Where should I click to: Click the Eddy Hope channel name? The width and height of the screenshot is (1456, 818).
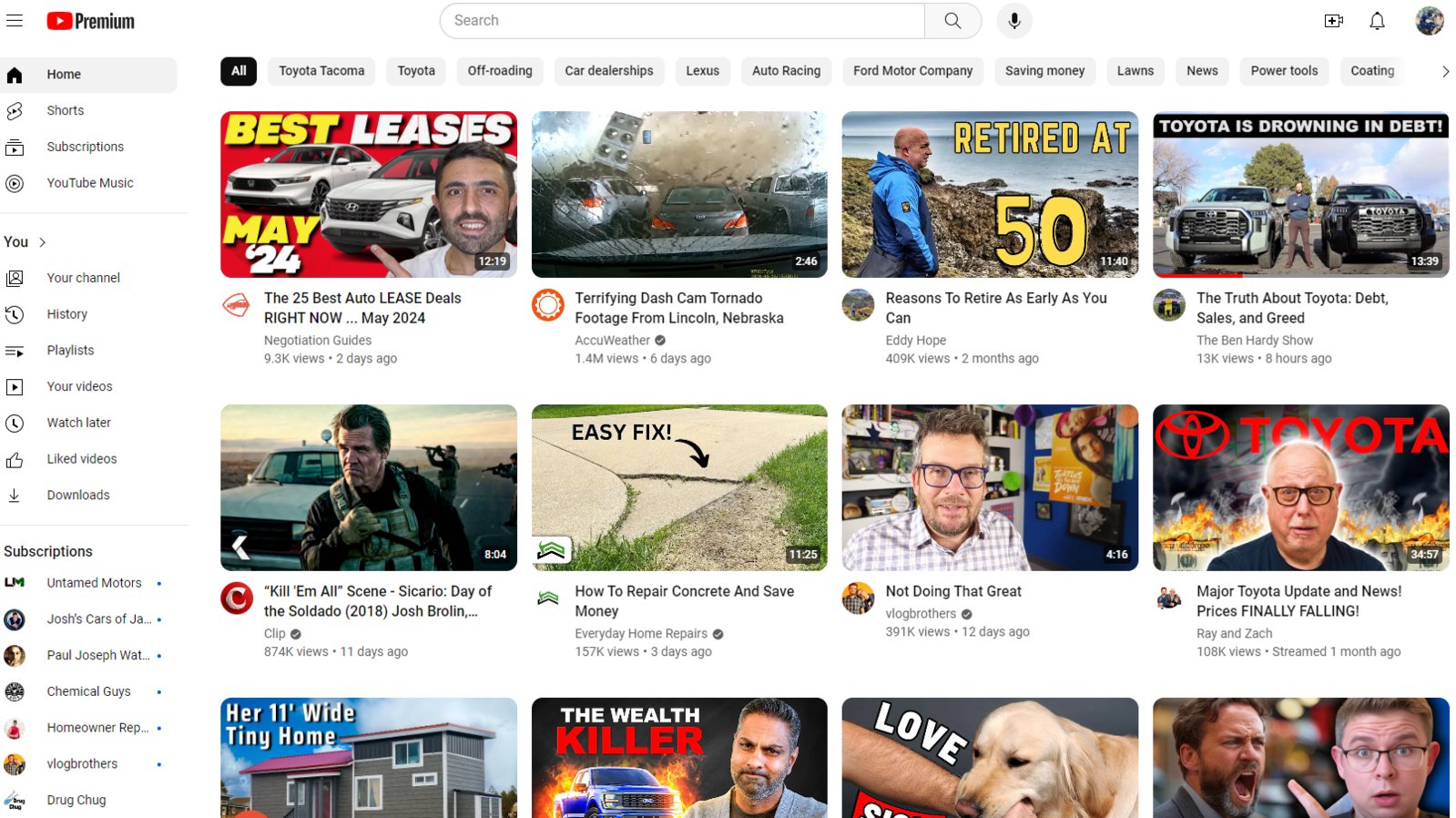click(916, 341)
